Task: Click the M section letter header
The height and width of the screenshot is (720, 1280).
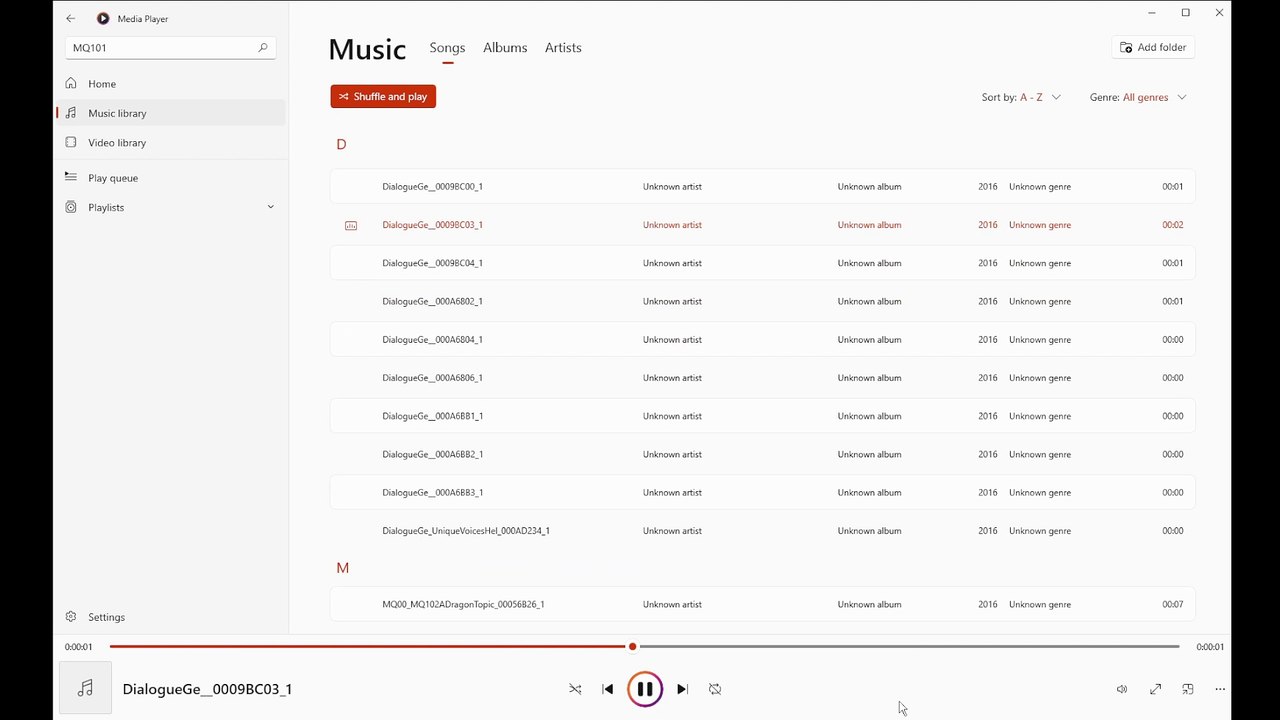Action: [x=342, y=568]
